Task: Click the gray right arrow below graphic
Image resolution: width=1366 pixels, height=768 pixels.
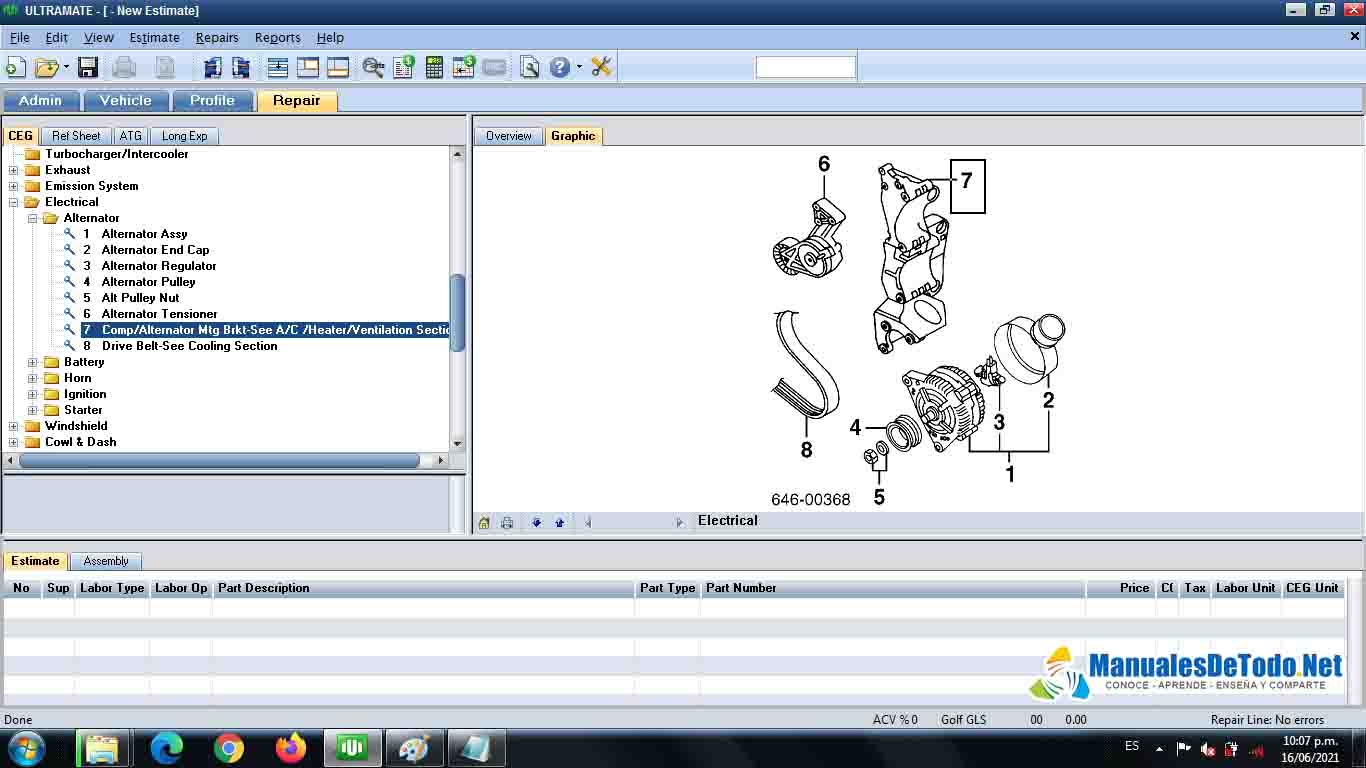Action: tap(680, 522)
